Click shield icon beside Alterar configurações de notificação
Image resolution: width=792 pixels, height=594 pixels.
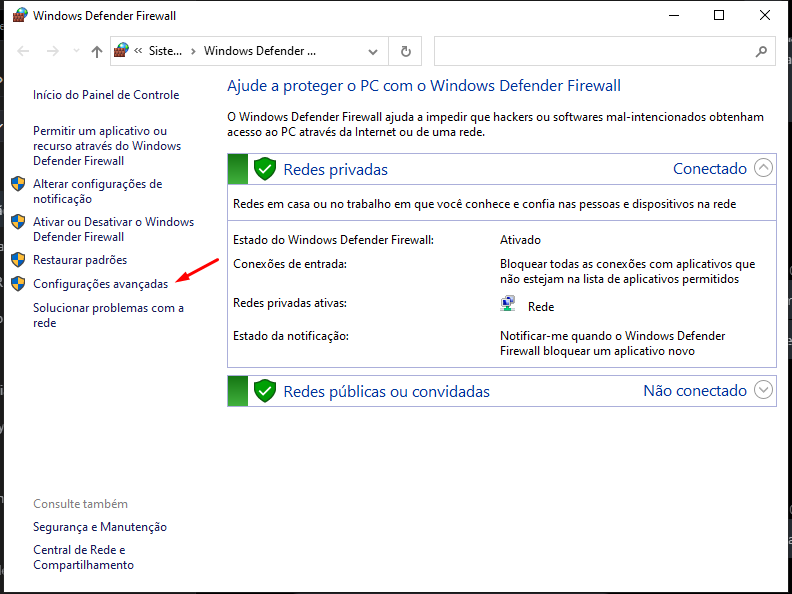[18, 184]
